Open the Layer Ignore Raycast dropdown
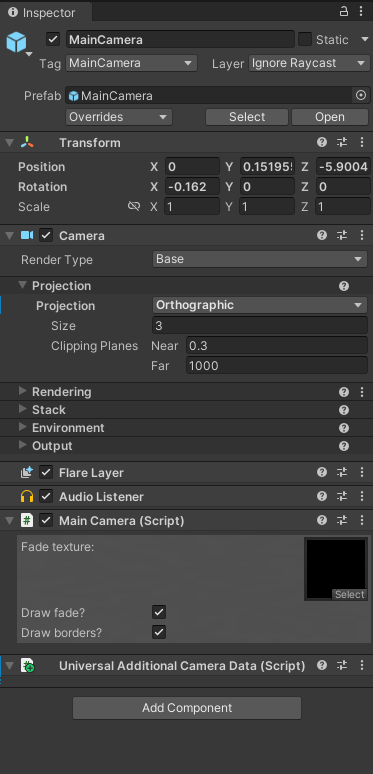 tap(308, 63)
